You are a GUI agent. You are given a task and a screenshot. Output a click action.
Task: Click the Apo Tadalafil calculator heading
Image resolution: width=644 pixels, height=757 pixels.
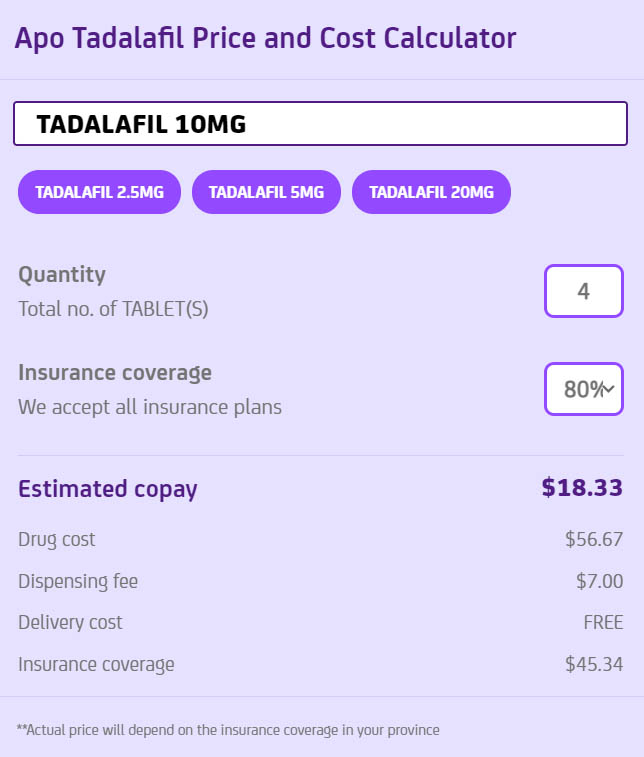pos(265,39)
